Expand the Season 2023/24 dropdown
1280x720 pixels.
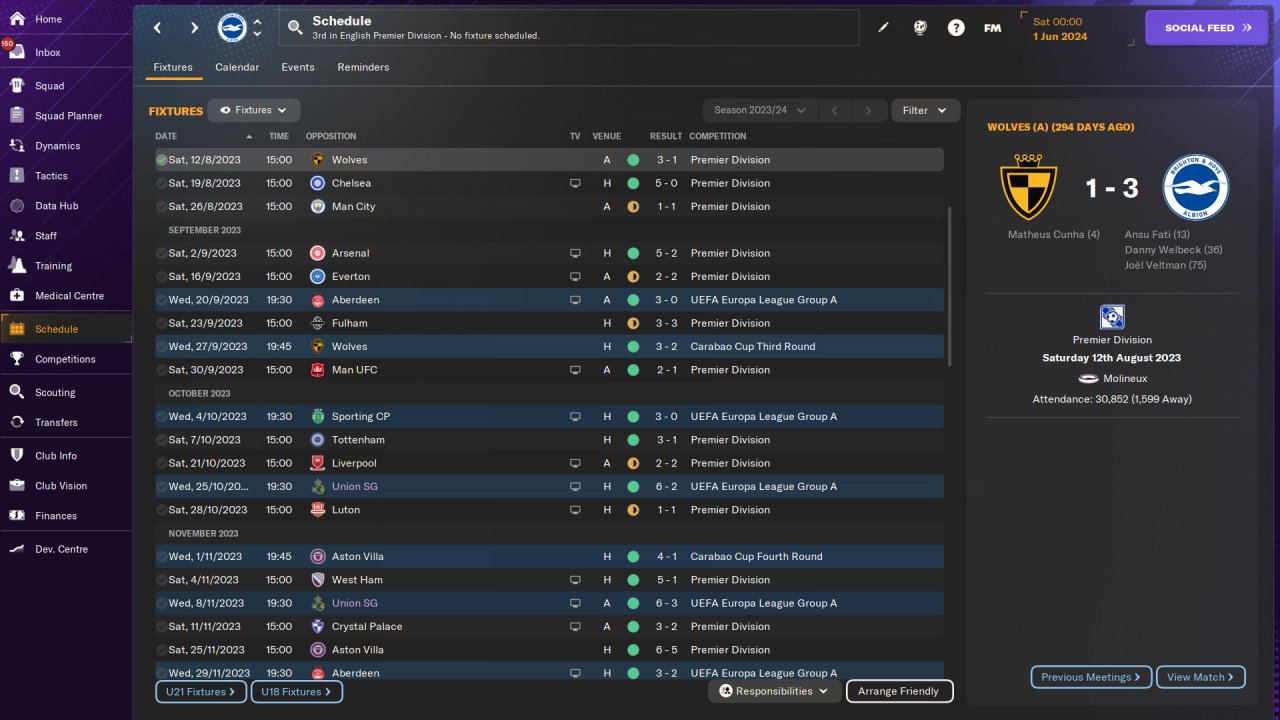[x=760, y=110]
